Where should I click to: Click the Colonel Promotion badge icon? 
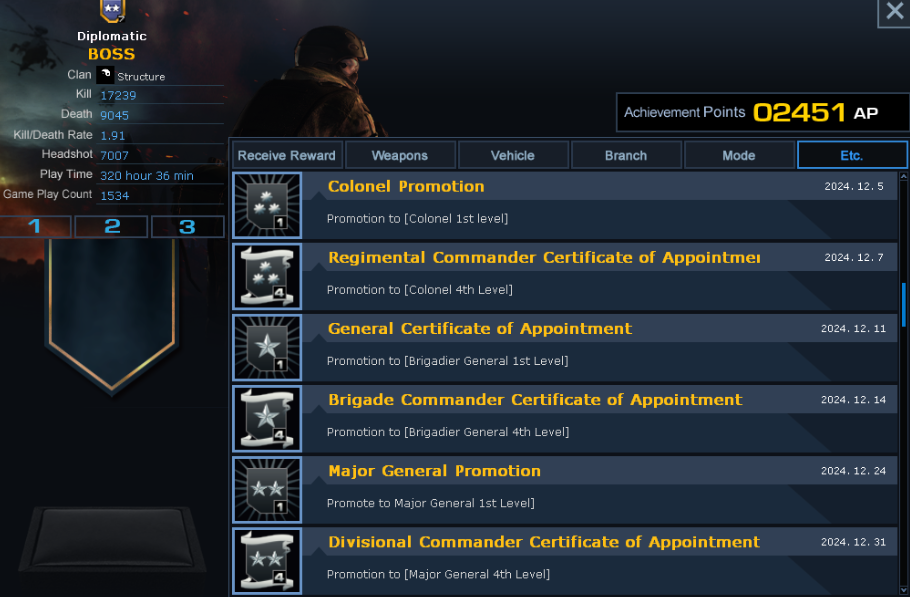pos(267,206)
